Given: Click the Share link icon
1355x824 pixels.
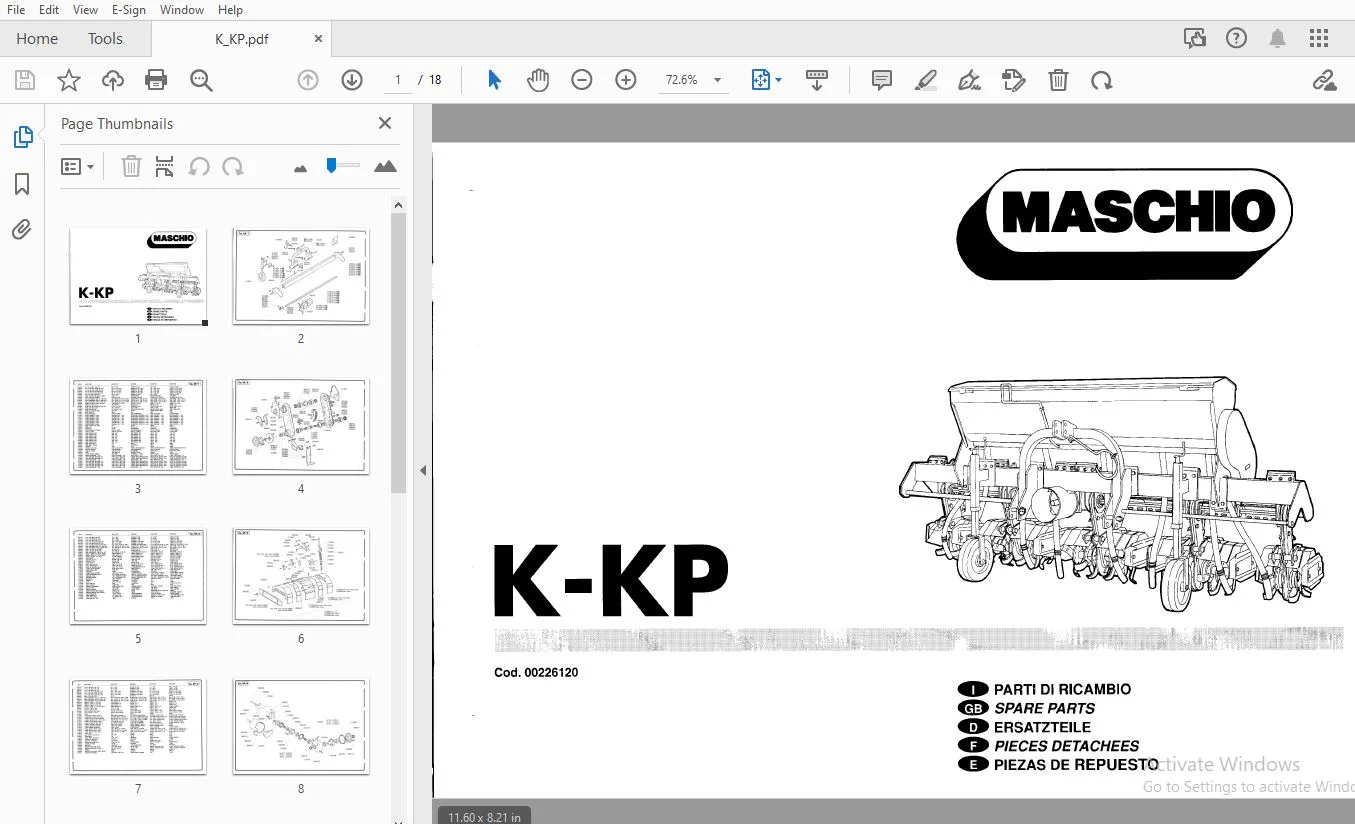Looking at the screenshot, I should pos(1324,80).
